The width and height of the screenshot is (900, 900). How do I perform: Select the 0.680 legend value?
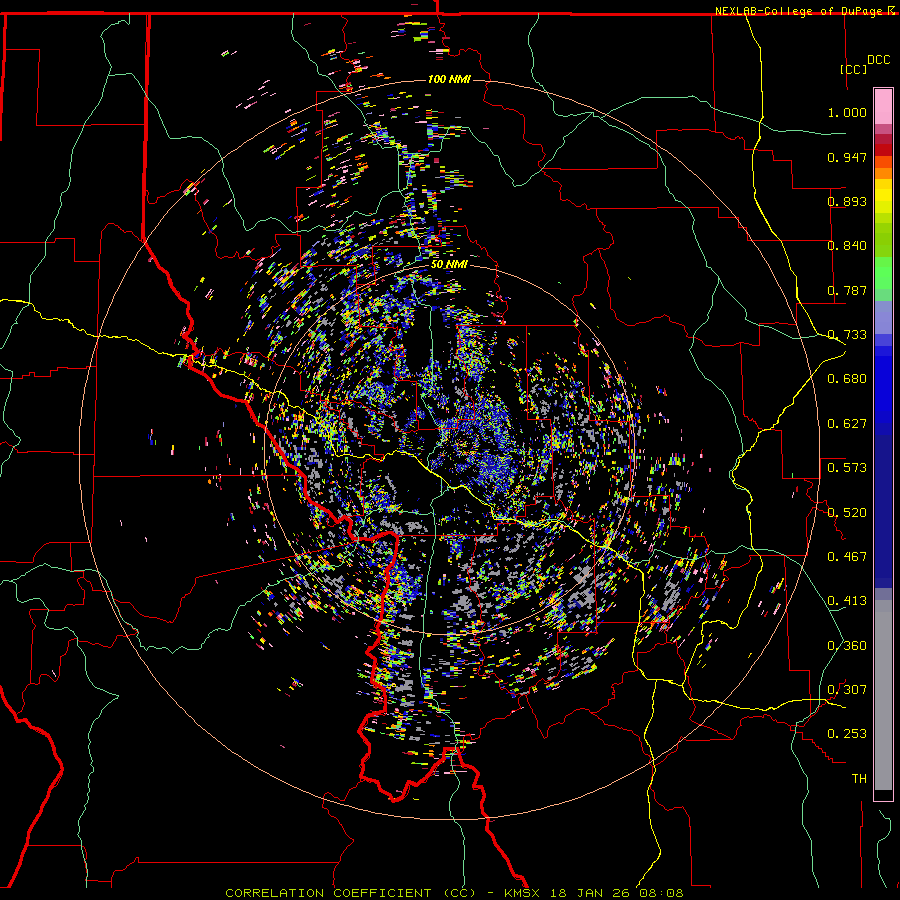click(x=847, y=379)
